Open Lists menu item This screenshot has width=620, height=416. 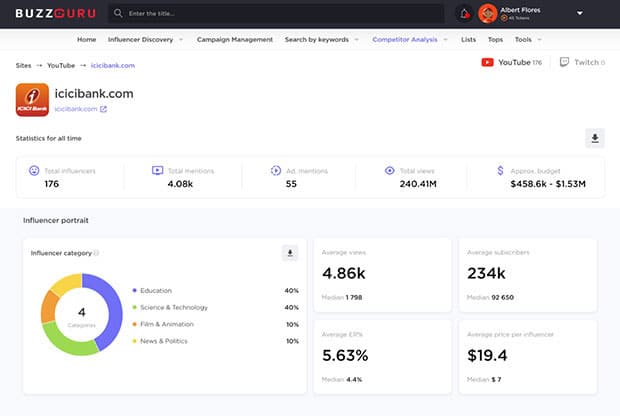click(x=468, y=40)
